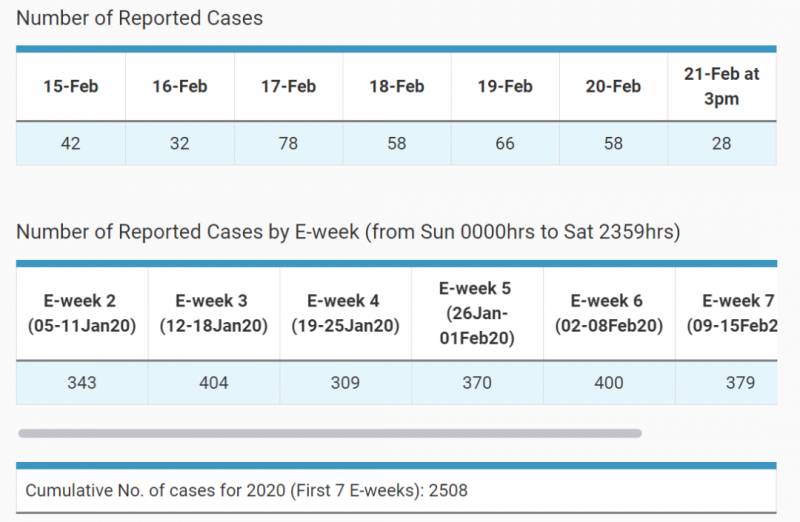Click the 66 cases value cell
Viewport: 800px width, 522px height.
point(505,143)
